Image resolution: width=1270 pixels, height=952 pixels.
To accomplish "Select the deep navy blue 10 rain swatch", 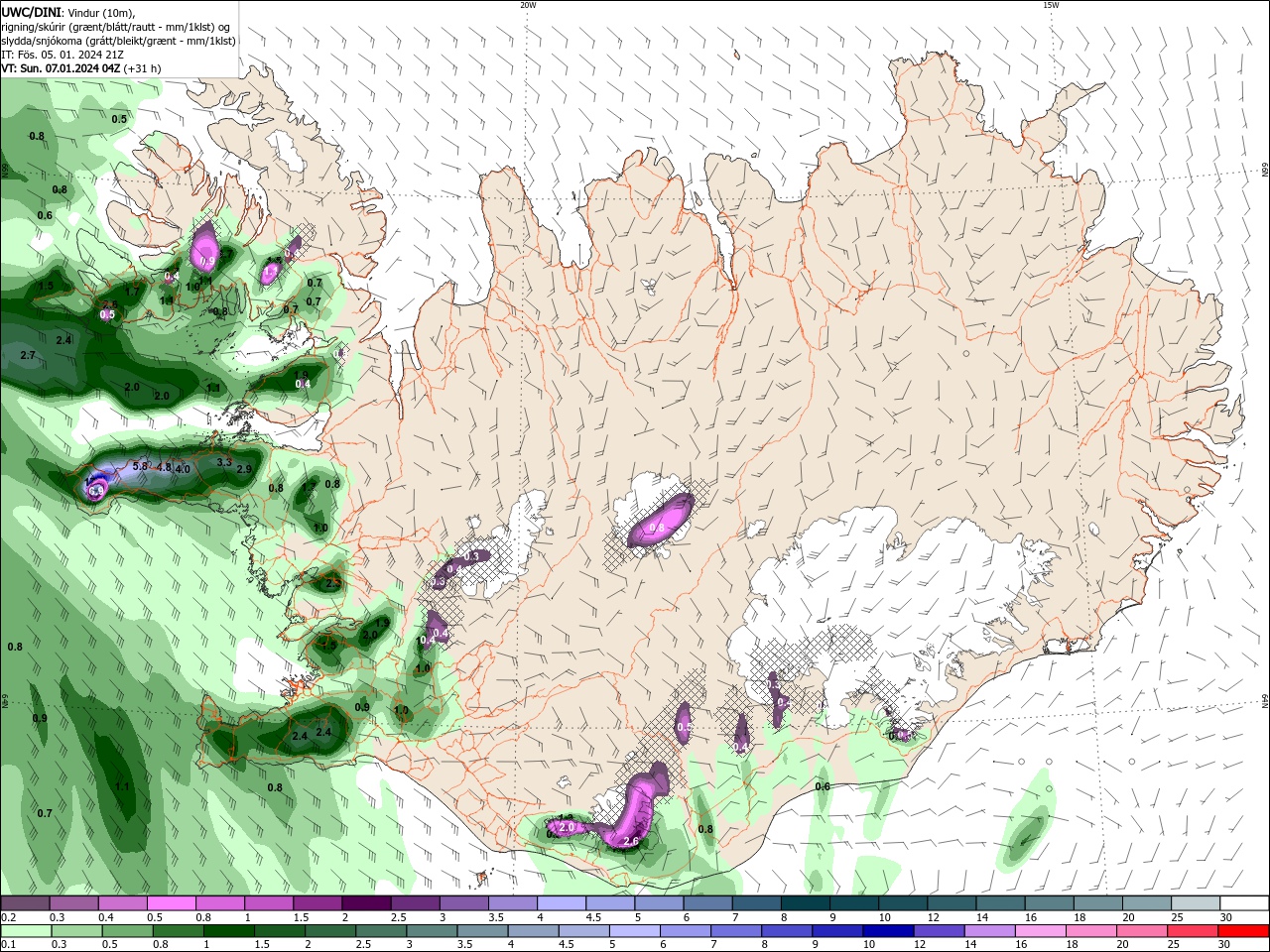I will (x=887, y=931).
